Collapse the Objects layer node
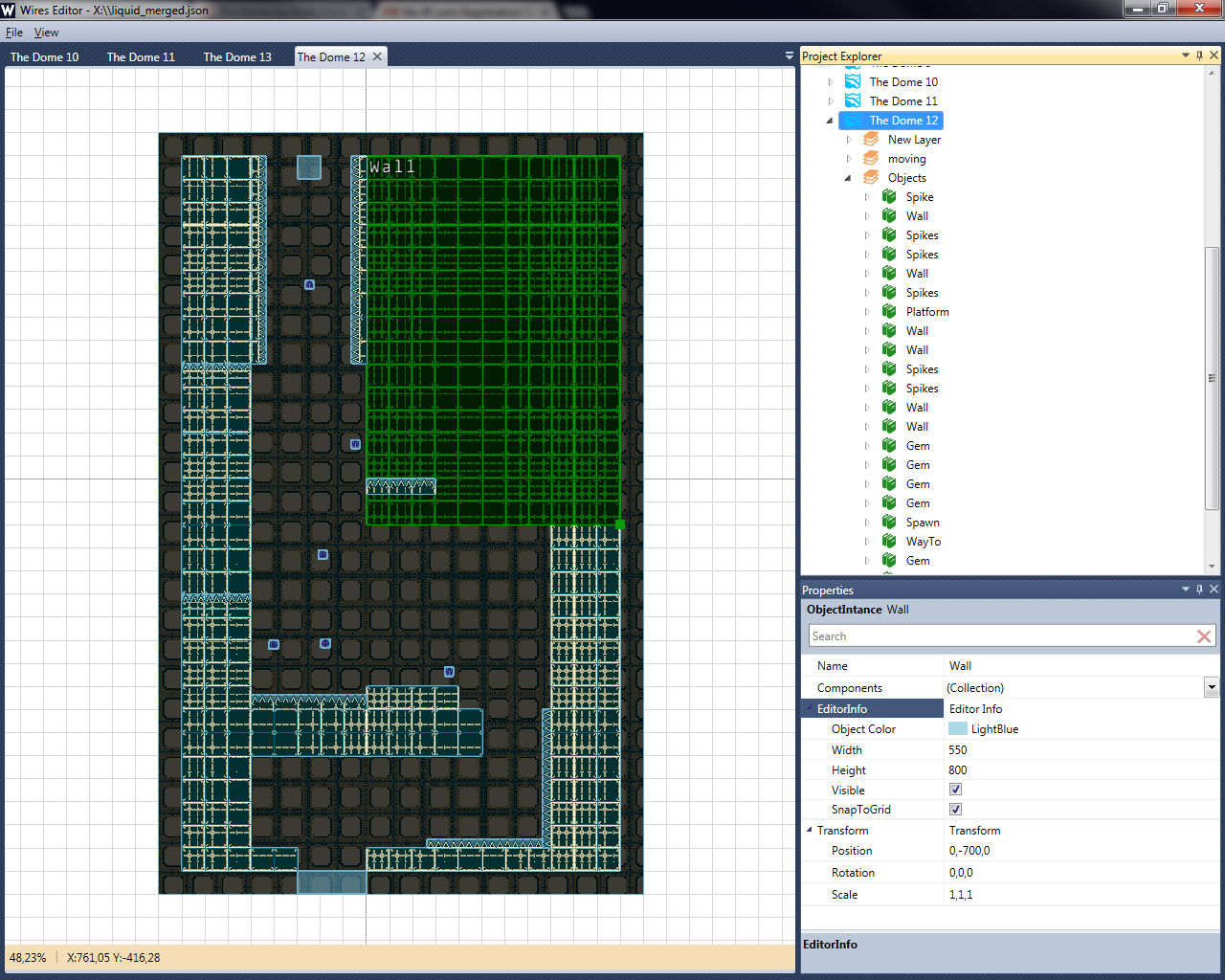 [848, 178]
